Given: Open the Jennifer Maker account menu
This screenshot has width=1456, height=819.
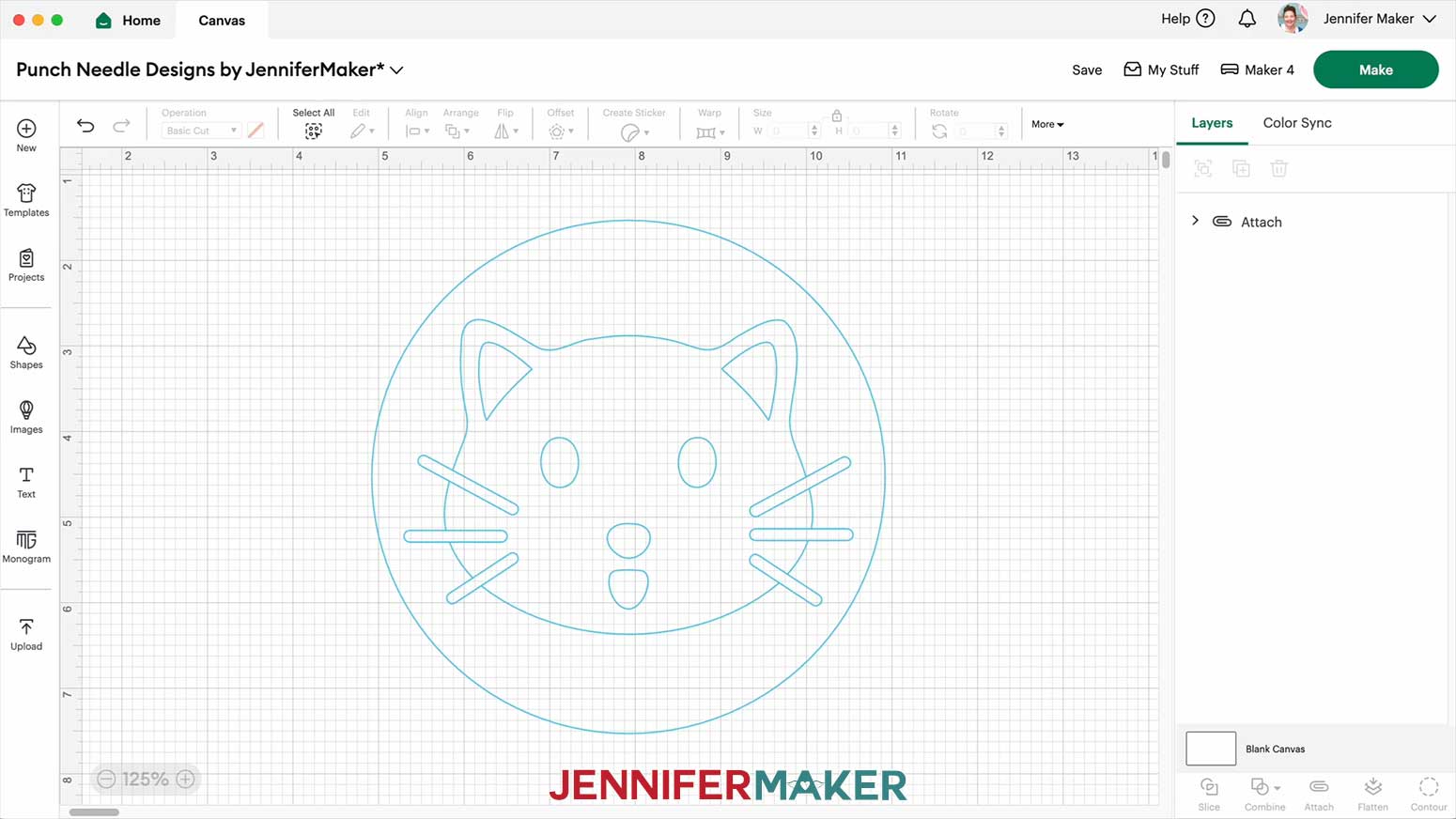Looking at the screenshot, I should (x=1380, y=19).
